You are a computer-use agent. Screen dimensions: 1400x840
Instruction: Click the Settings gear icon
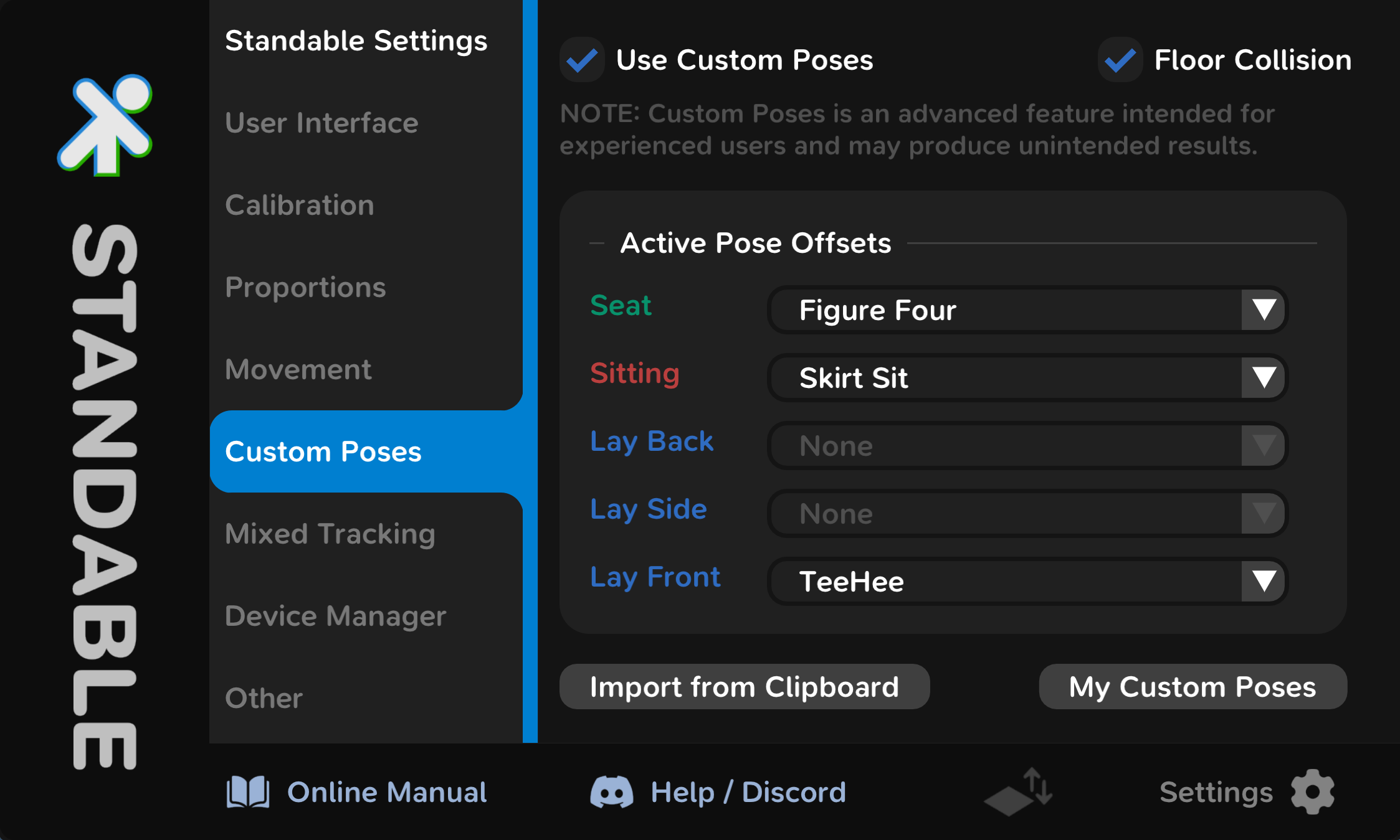tap(1312, 792)
